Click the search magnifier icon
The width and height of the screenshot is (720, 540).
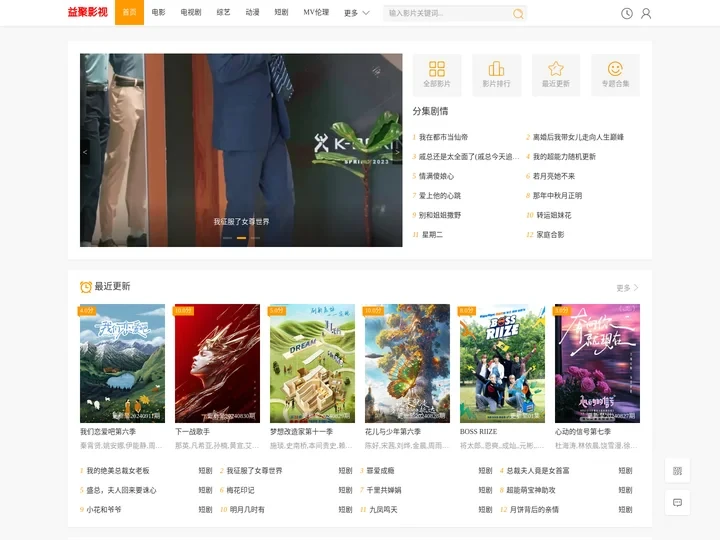518,14
